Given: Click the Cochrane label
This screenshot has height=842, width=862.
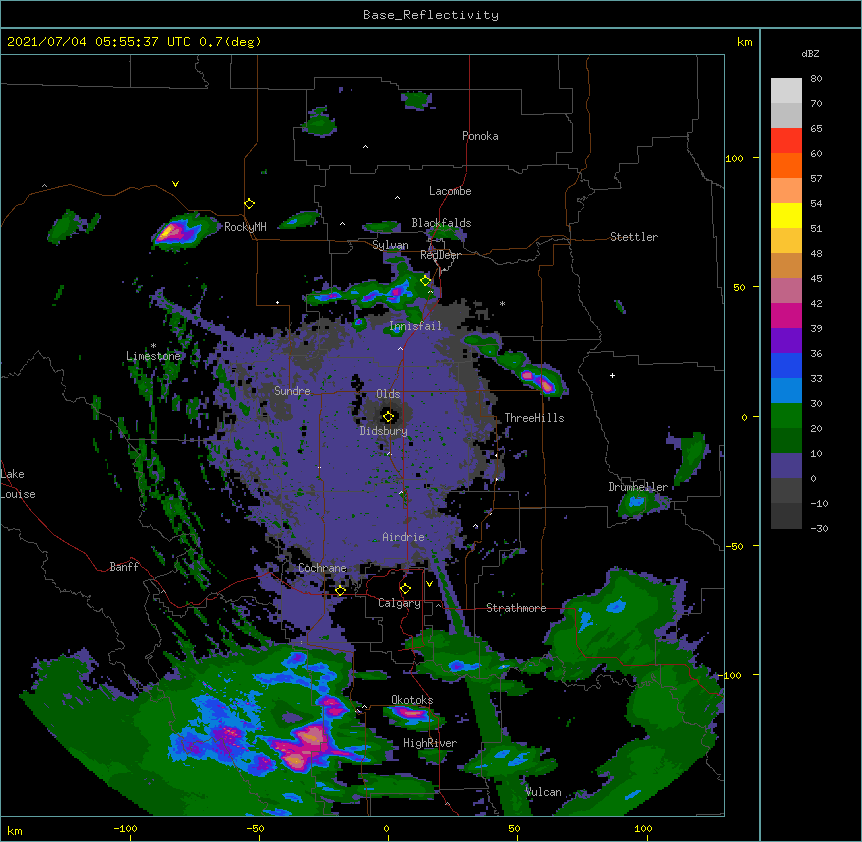Looking at the screenshot, I should [x=322, y=568].
